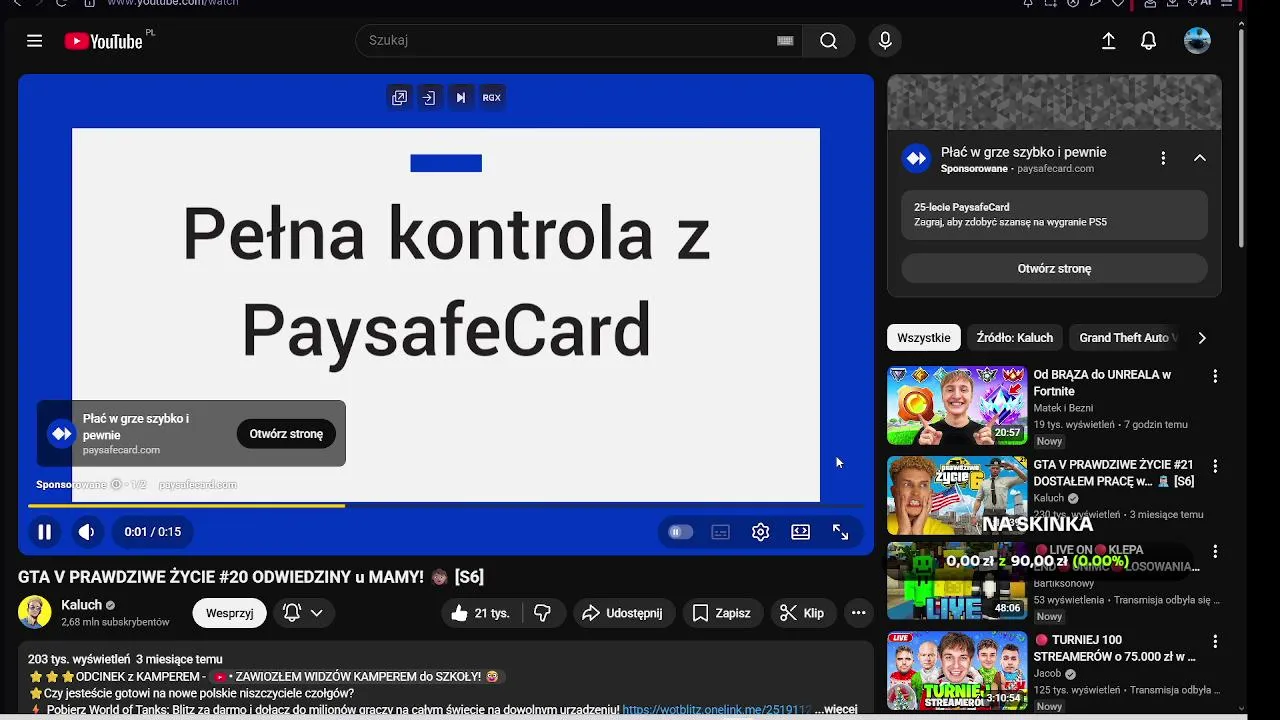Image resolution: width=1280 pixels, height=720 pixels.
Task: Enter full screen mode
Action: 840,532
